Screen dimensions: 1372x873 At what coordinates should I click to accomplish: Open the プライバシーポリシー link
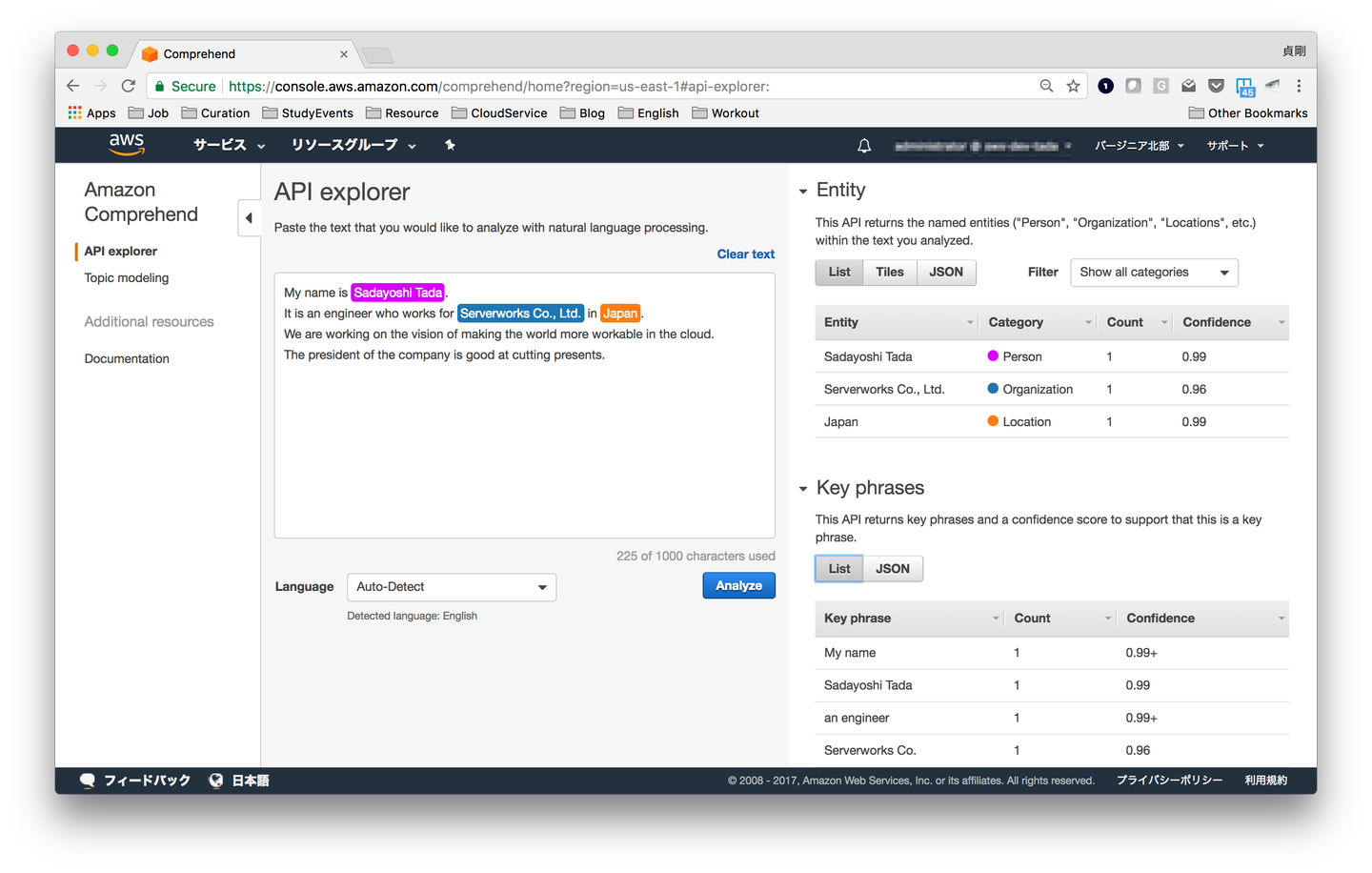(x=1170, y=781)
